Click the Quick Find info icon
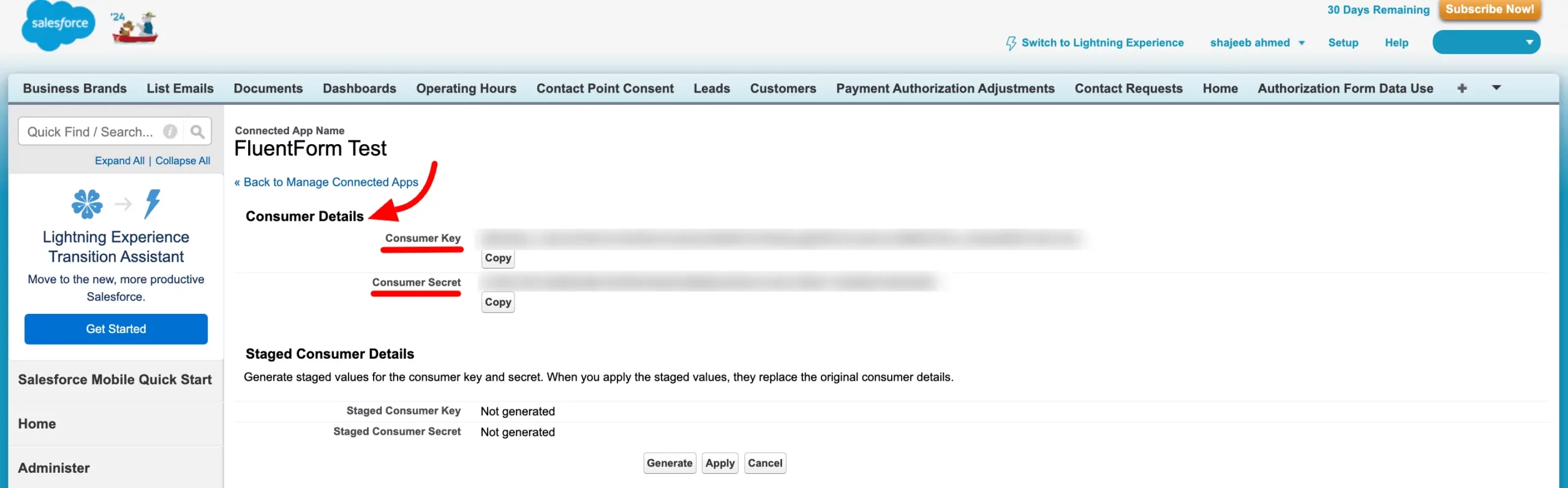 [170, 132]
